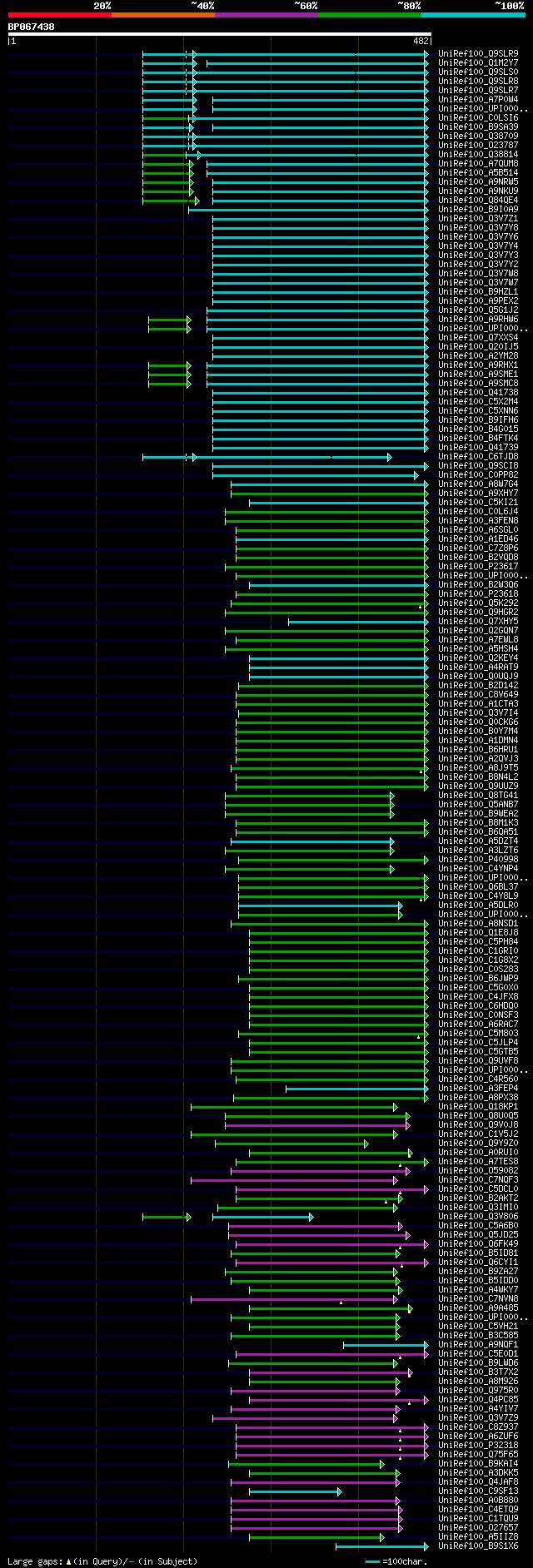This screenshot has height=1568, width=533.
Task: Click the orange ~40% identity color segment
Action: tap(163, 15)
